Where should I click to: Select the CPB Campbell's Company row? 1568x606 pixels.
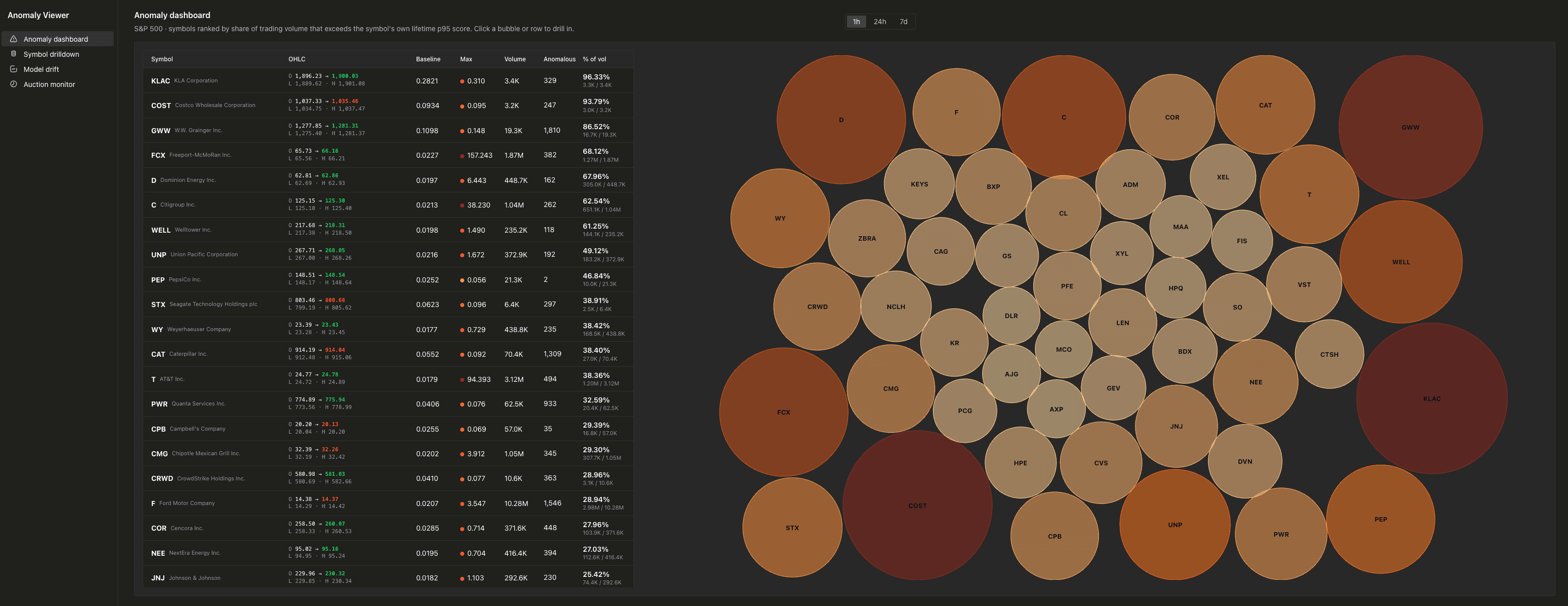point(388,429)
